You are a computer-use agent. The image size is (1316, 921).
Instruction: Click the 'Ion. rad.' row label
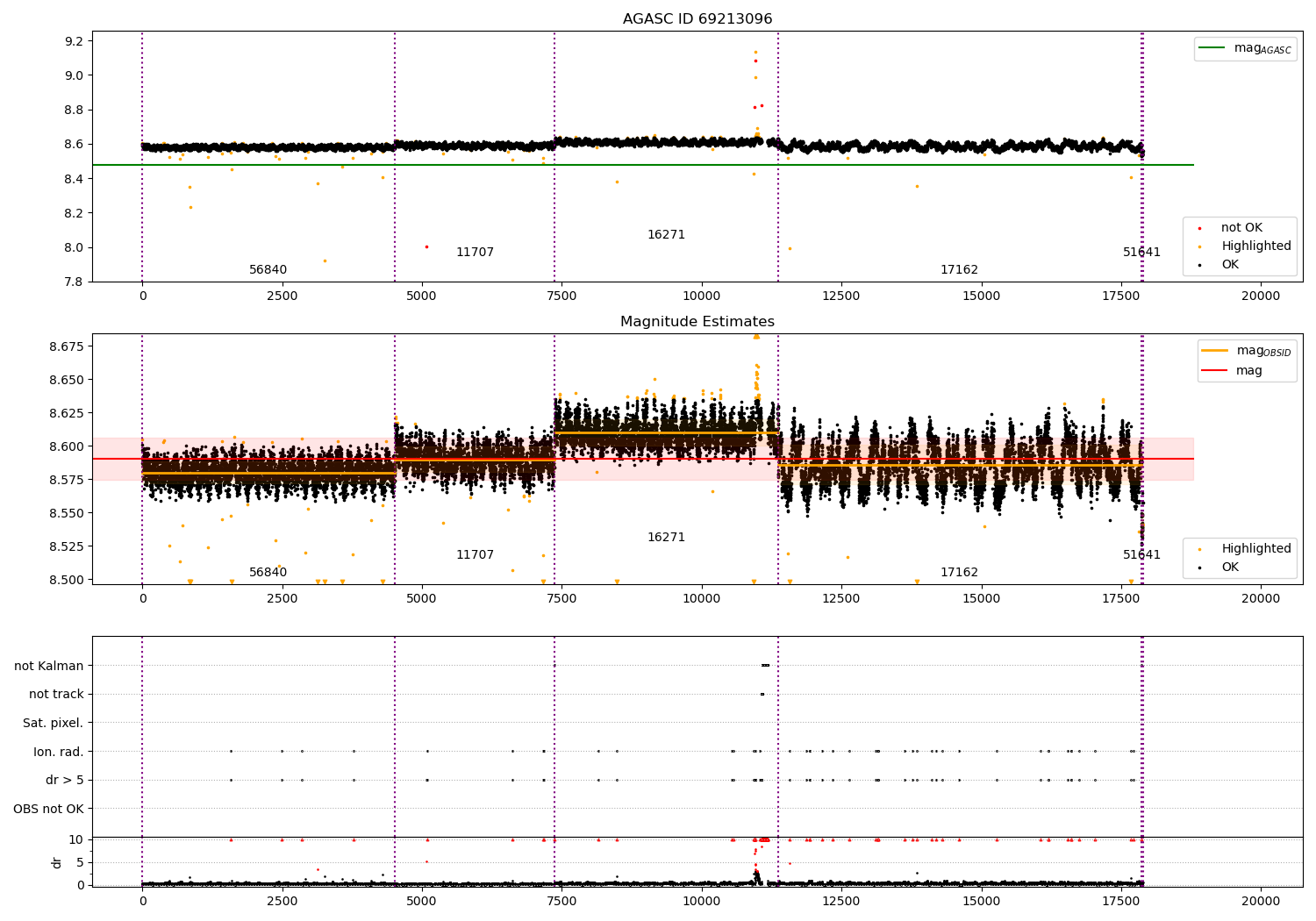[x=59, y=752]
